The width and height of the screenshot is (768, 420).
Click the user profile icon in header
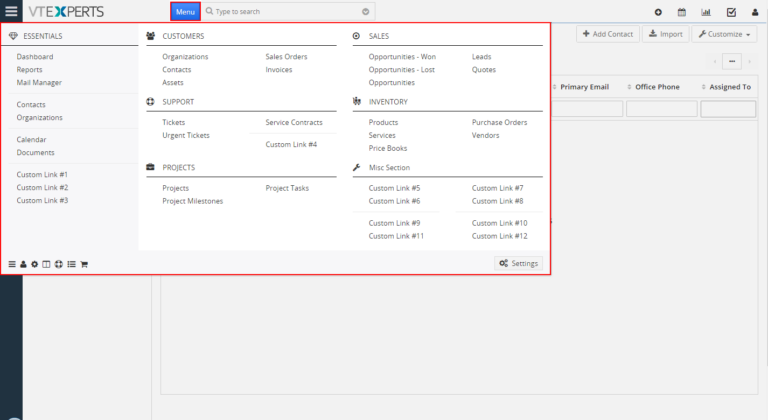pos(756,12)
